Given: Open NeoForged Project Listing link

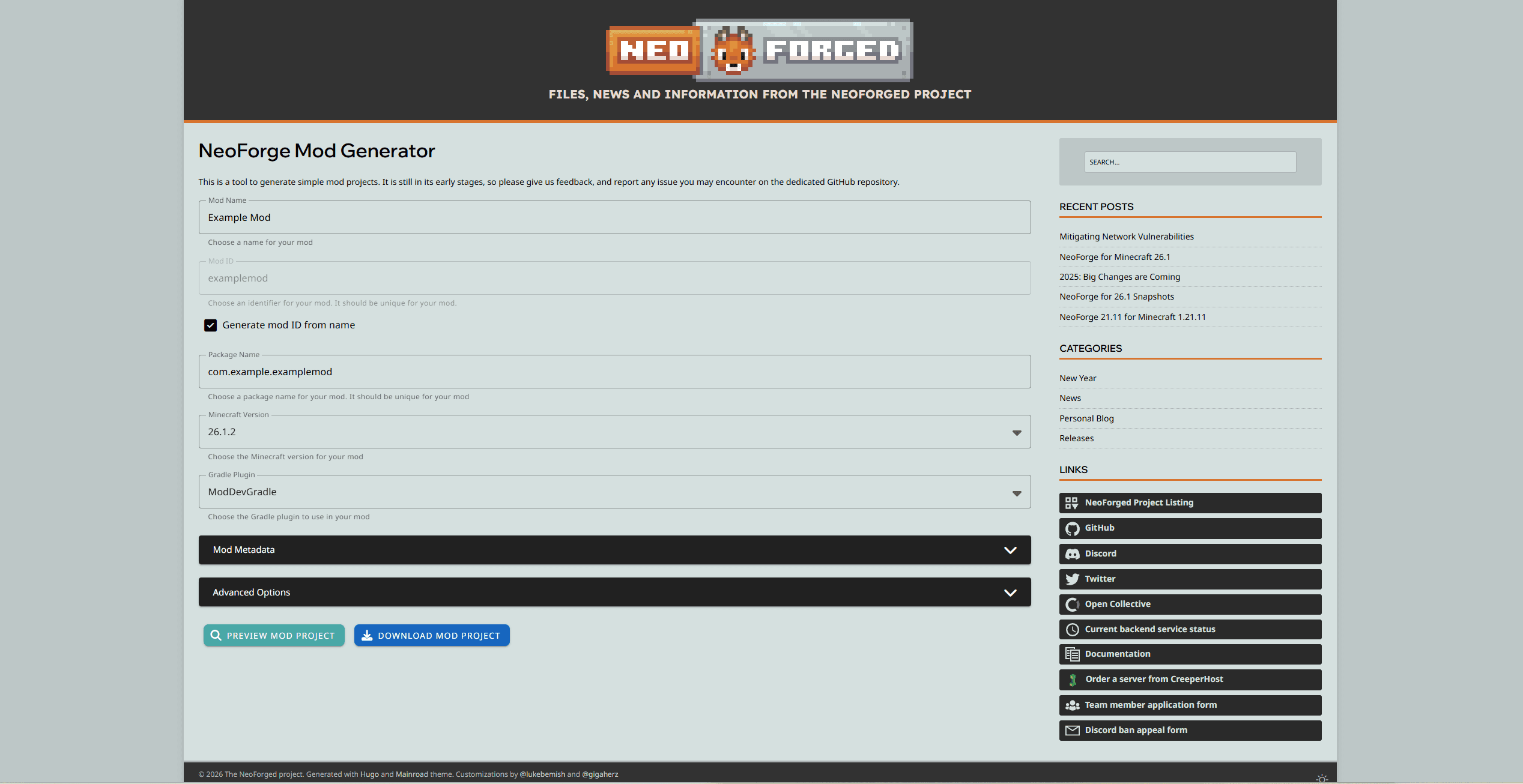Looking at the screenshot, I should pos(1190,503).
